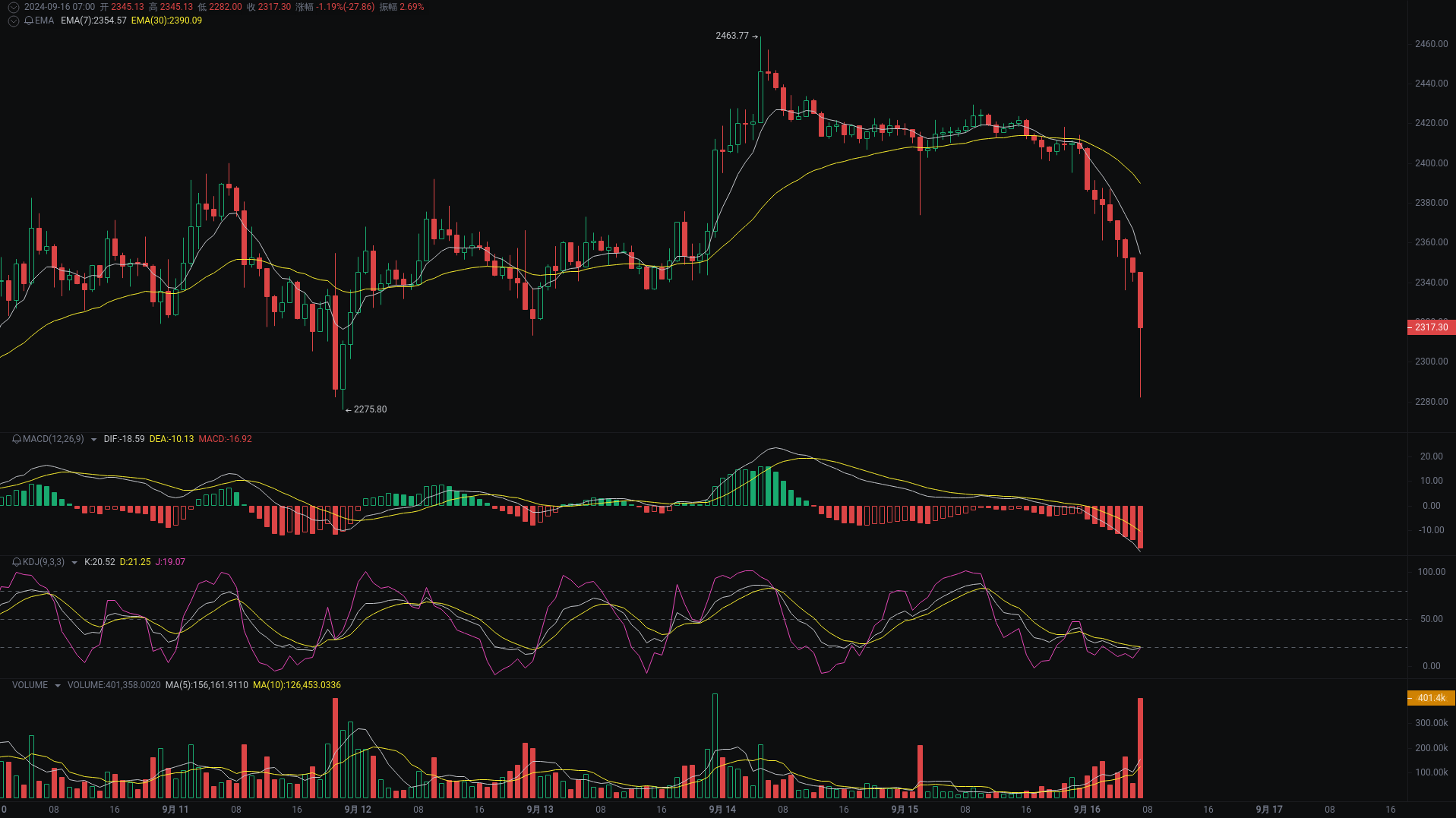Click the MA(10):126,453.0336 volume average label

coord(297,685)
